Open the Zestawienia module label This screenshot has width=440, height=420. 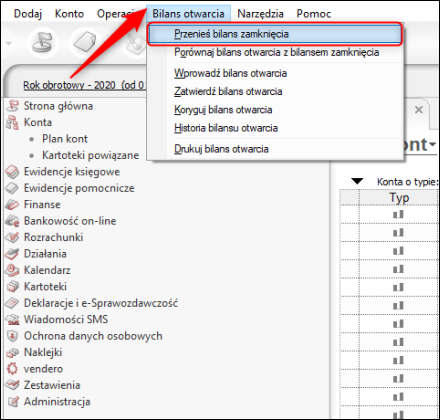52,385
